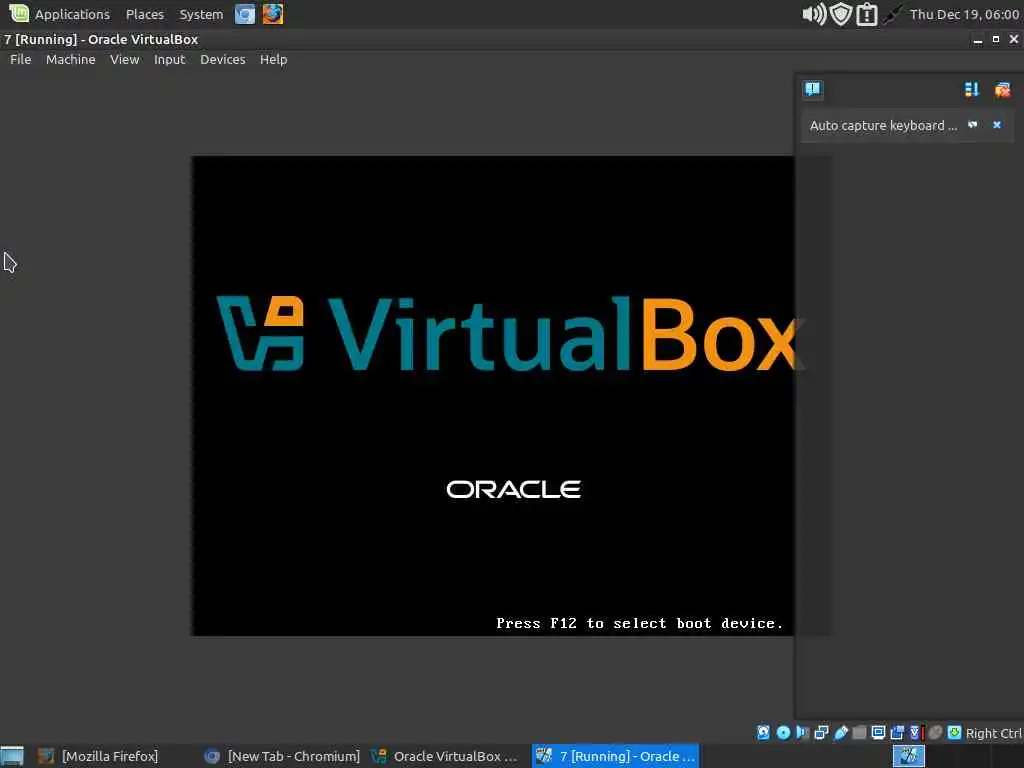
Task: Click the display status icon
Action: [x=878, y=732]
